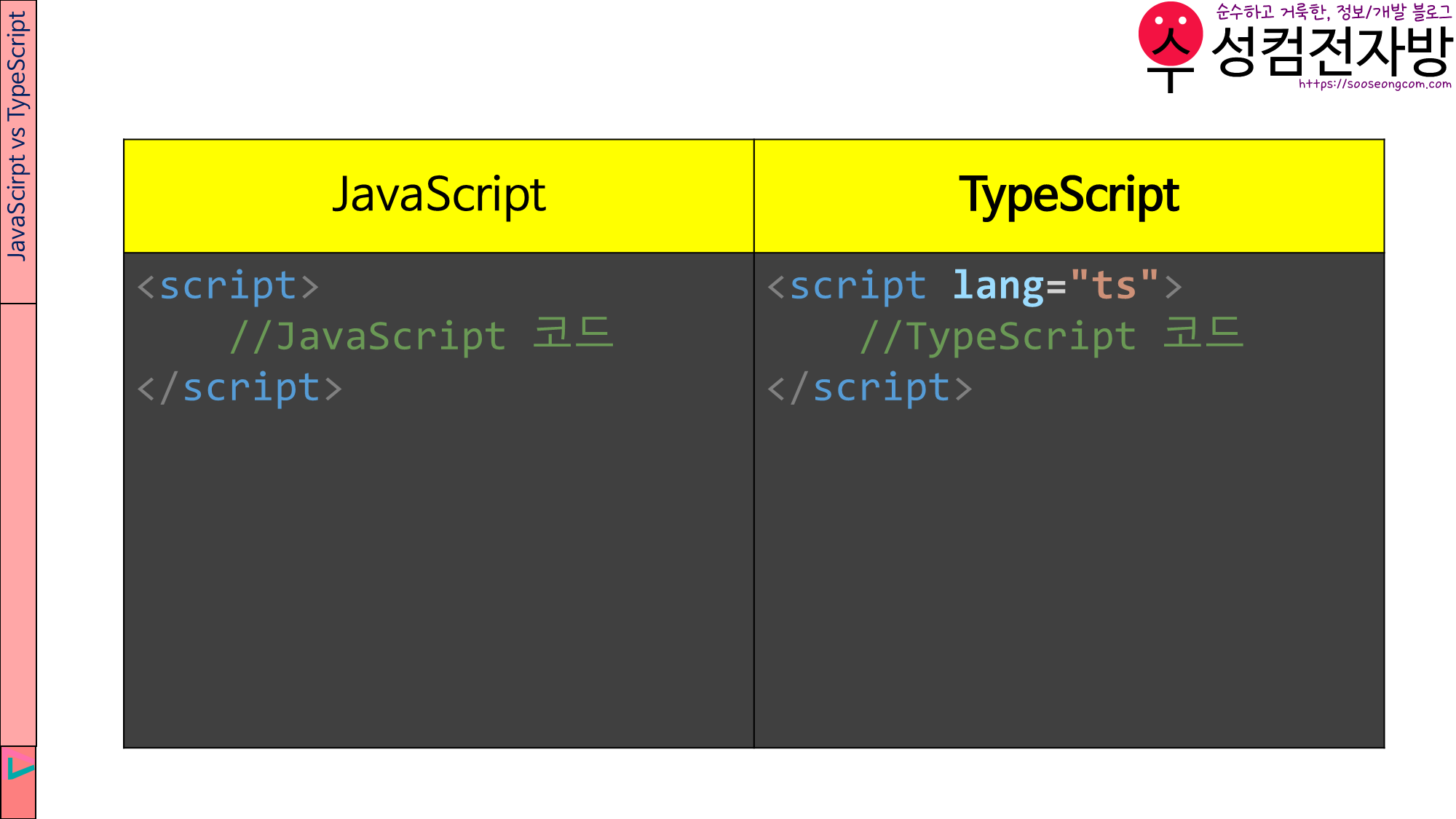
Task: Click the '순수하고 거룩한, 정보/개발 블로그' tagline
Action: pos(1334,12)
